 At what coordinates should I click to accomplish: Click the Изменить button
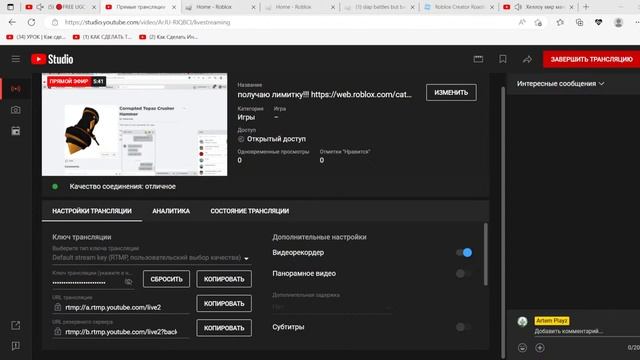point(451,93)
